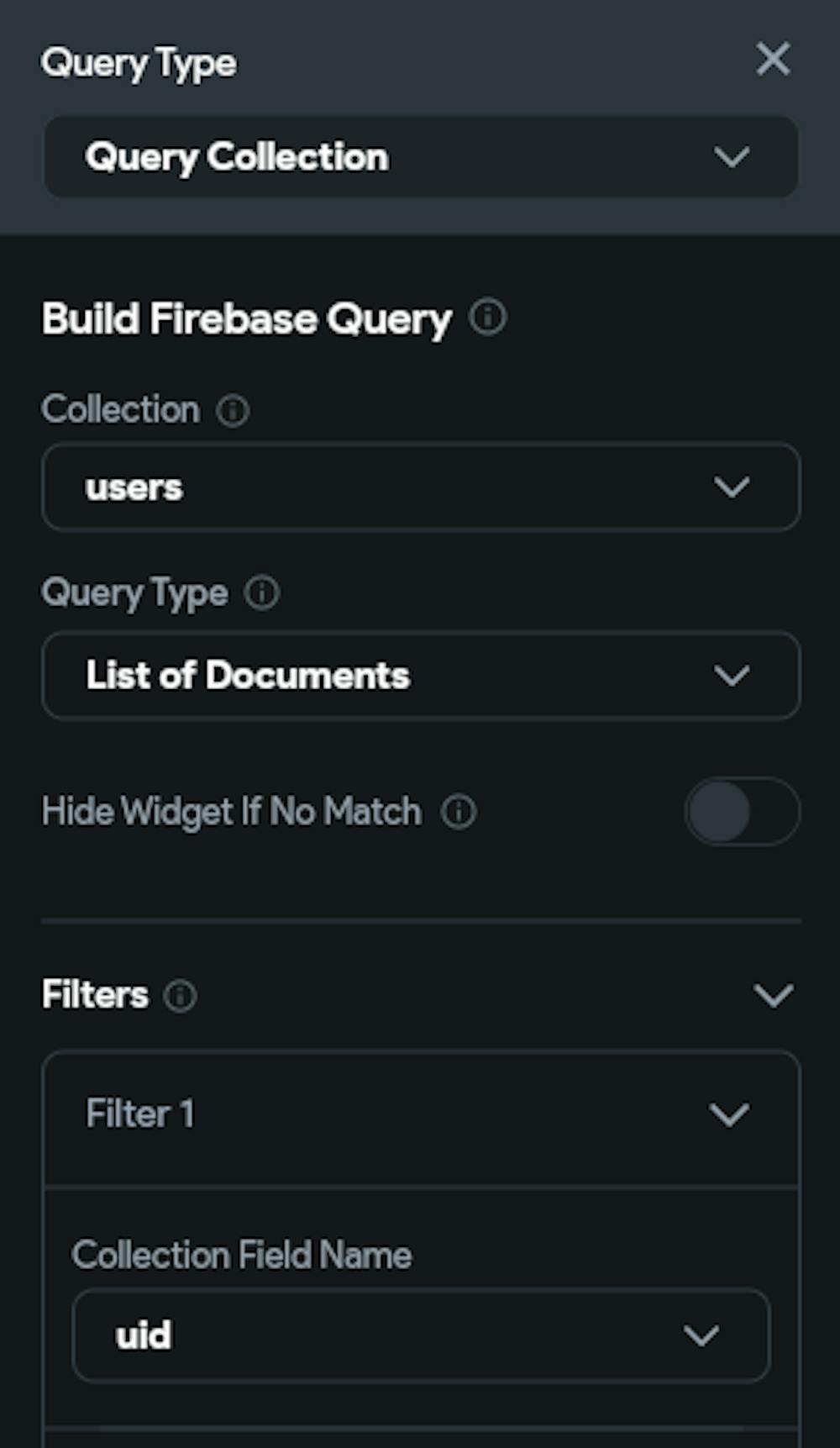This screenshot has height=1448, width=840.
Task: Close the Query Type panel
Action: pyautogui.click(x=773, y=60)
